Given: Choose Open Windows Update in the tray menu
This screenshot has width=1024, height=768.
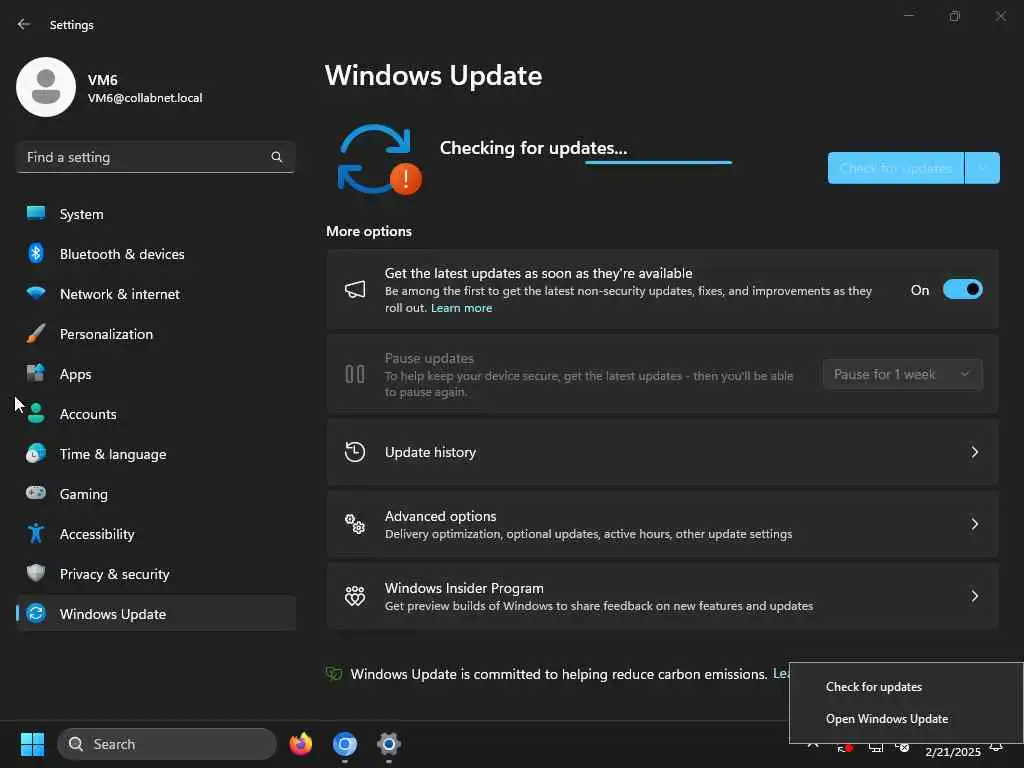Looking at the screenshot, I should tap(887, 719).
